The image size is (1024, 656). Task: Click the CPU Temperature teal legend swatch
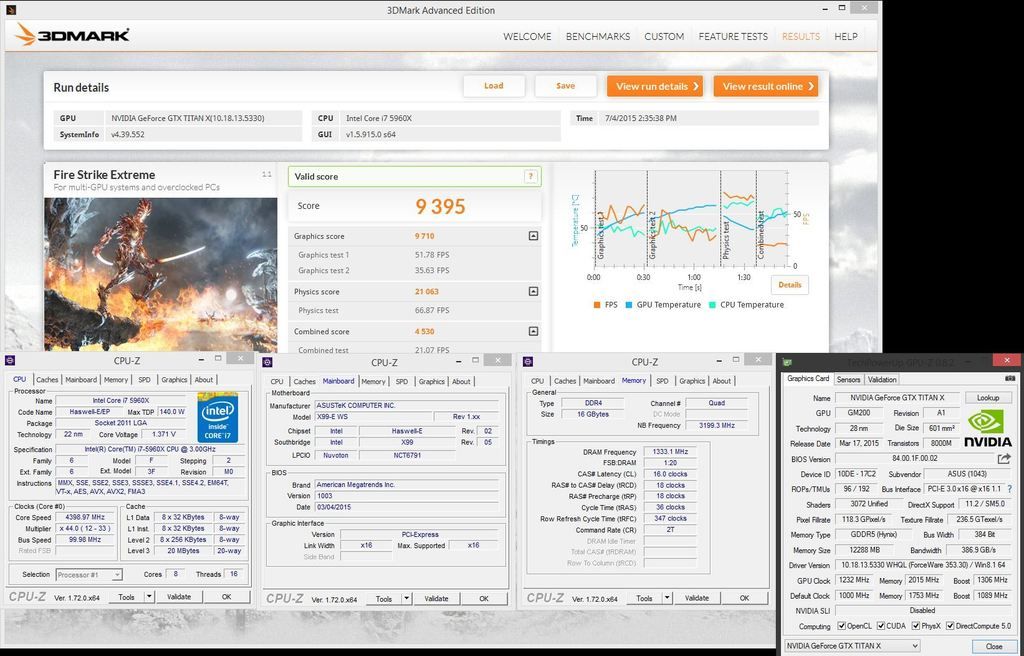pyautogui.click(x=712, y=304)
